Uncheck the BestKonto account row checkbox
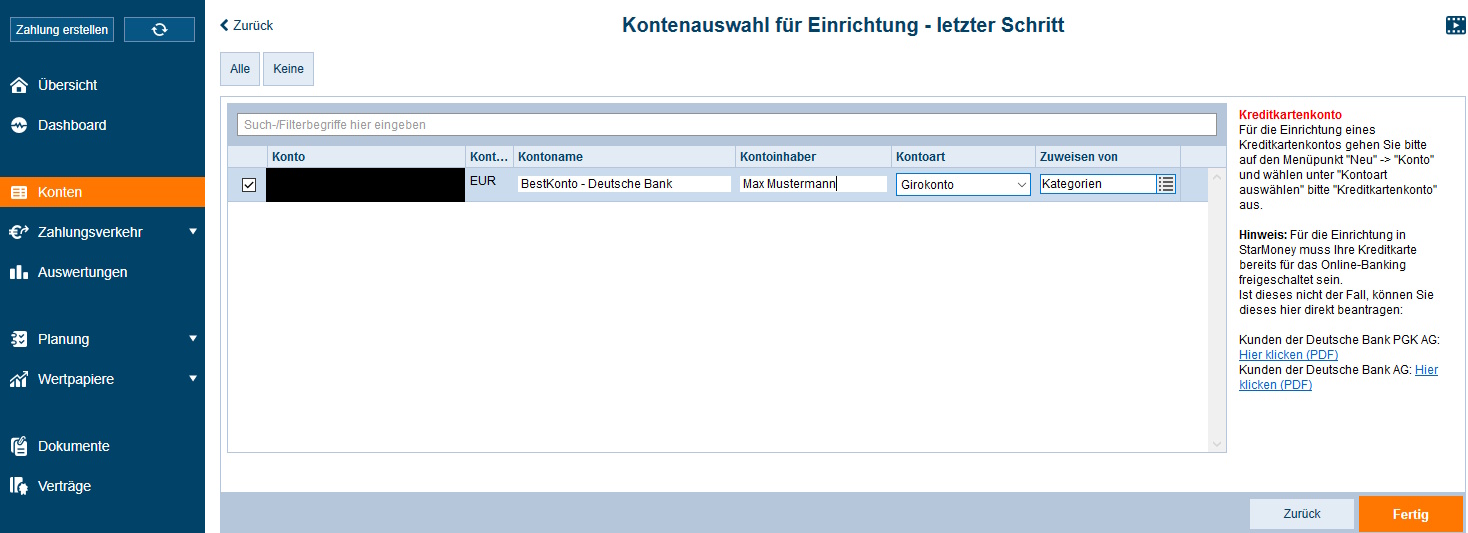This screenshot has width=1468, height=533. click(249, 185)
